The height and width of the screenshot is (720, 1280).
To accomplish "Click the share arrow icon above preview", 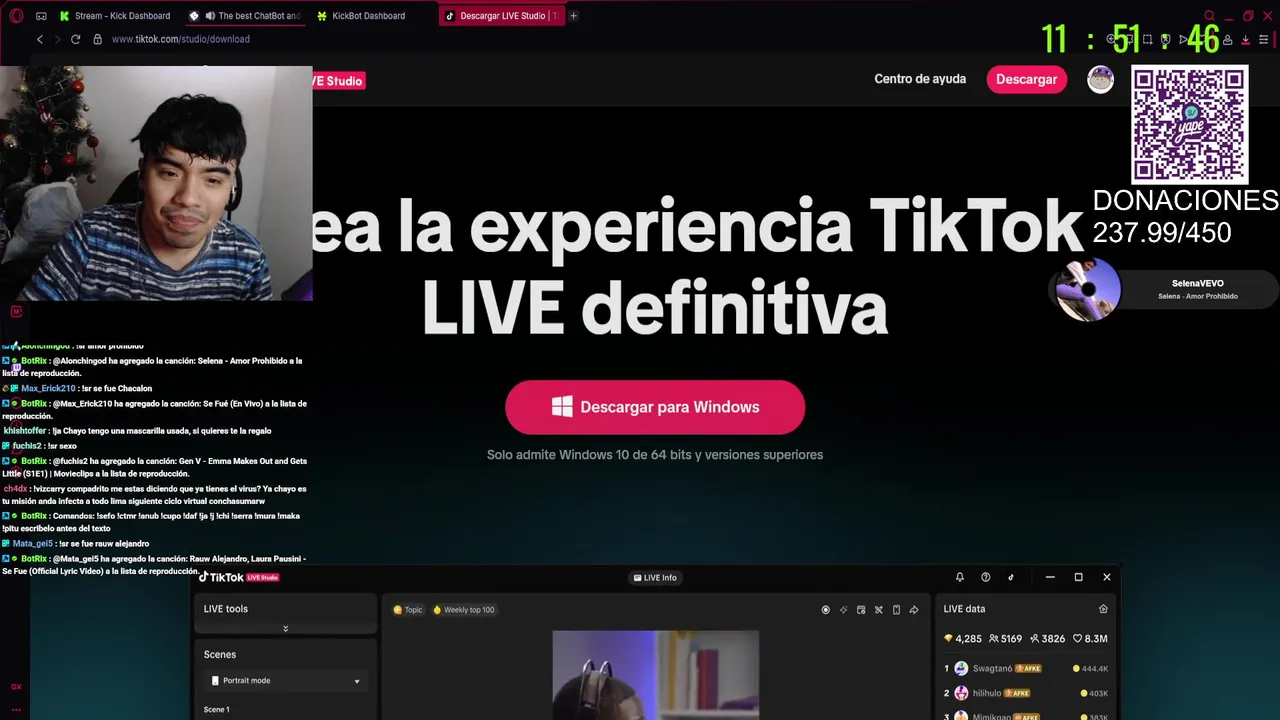I will tap(914, 610).
